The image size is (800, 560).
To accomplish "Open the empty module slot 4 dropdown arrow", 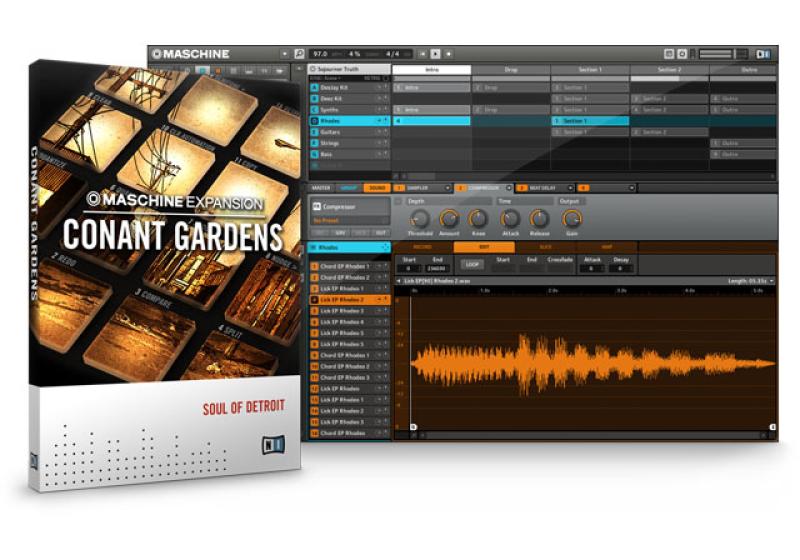I will [x=632, y=188].
